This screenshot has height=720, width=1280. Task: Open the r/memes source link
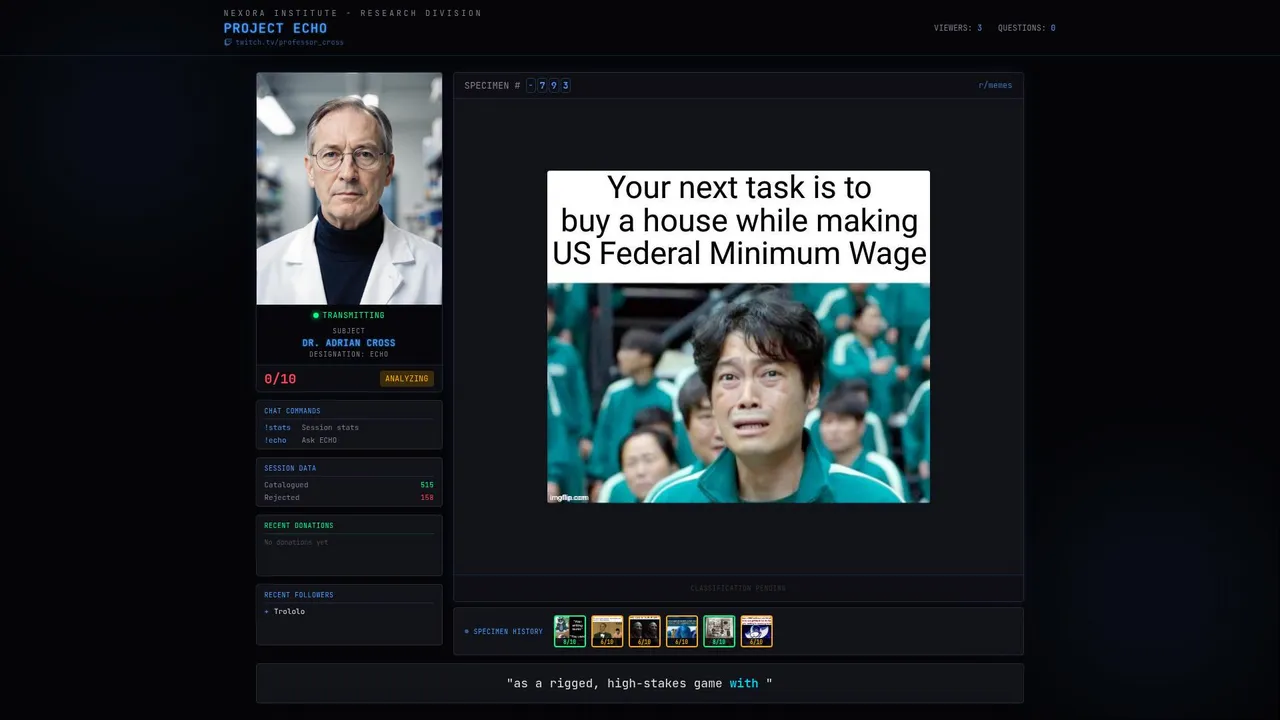(x=995, y=85)
